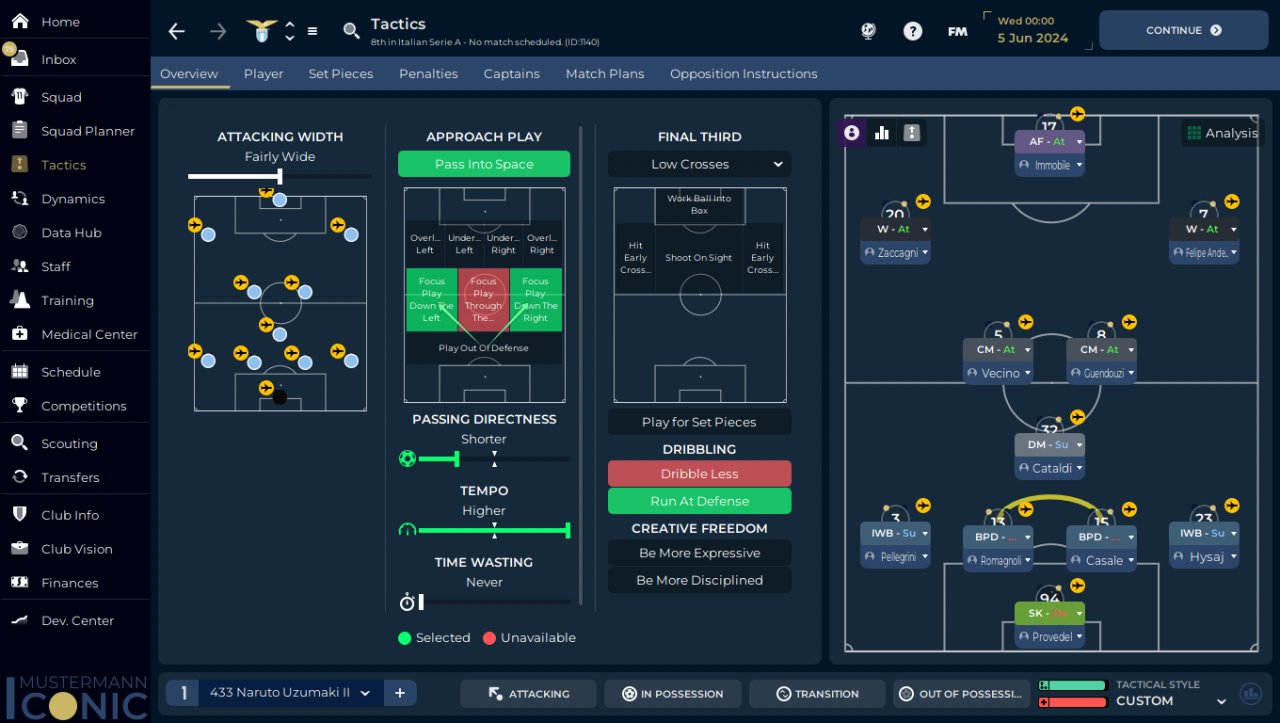Open the Low Crosses dropdown
The image size is (1280, 723).
tap(699, 164)
